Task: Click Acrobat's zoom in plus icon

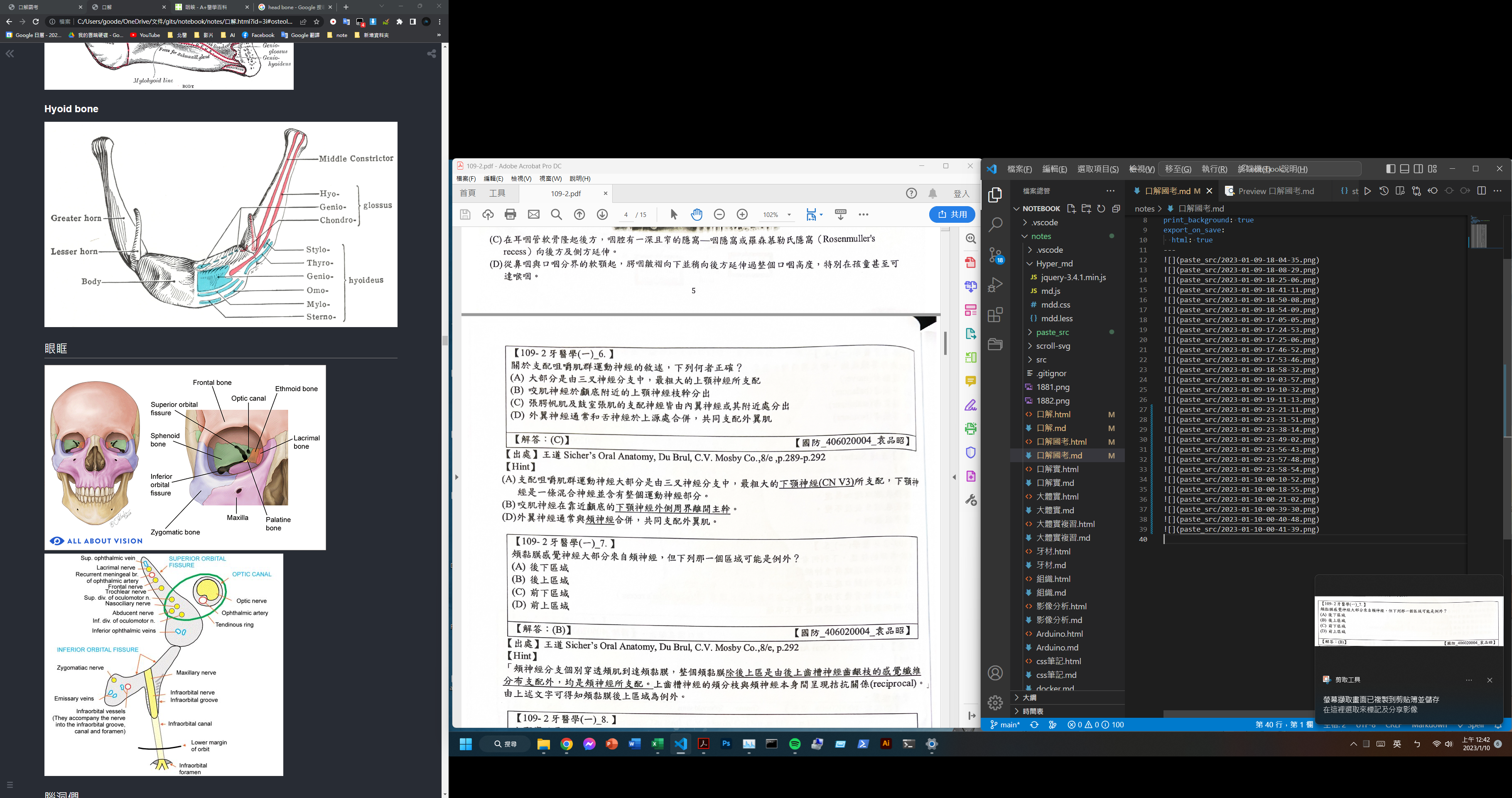Action: point(742,214)
